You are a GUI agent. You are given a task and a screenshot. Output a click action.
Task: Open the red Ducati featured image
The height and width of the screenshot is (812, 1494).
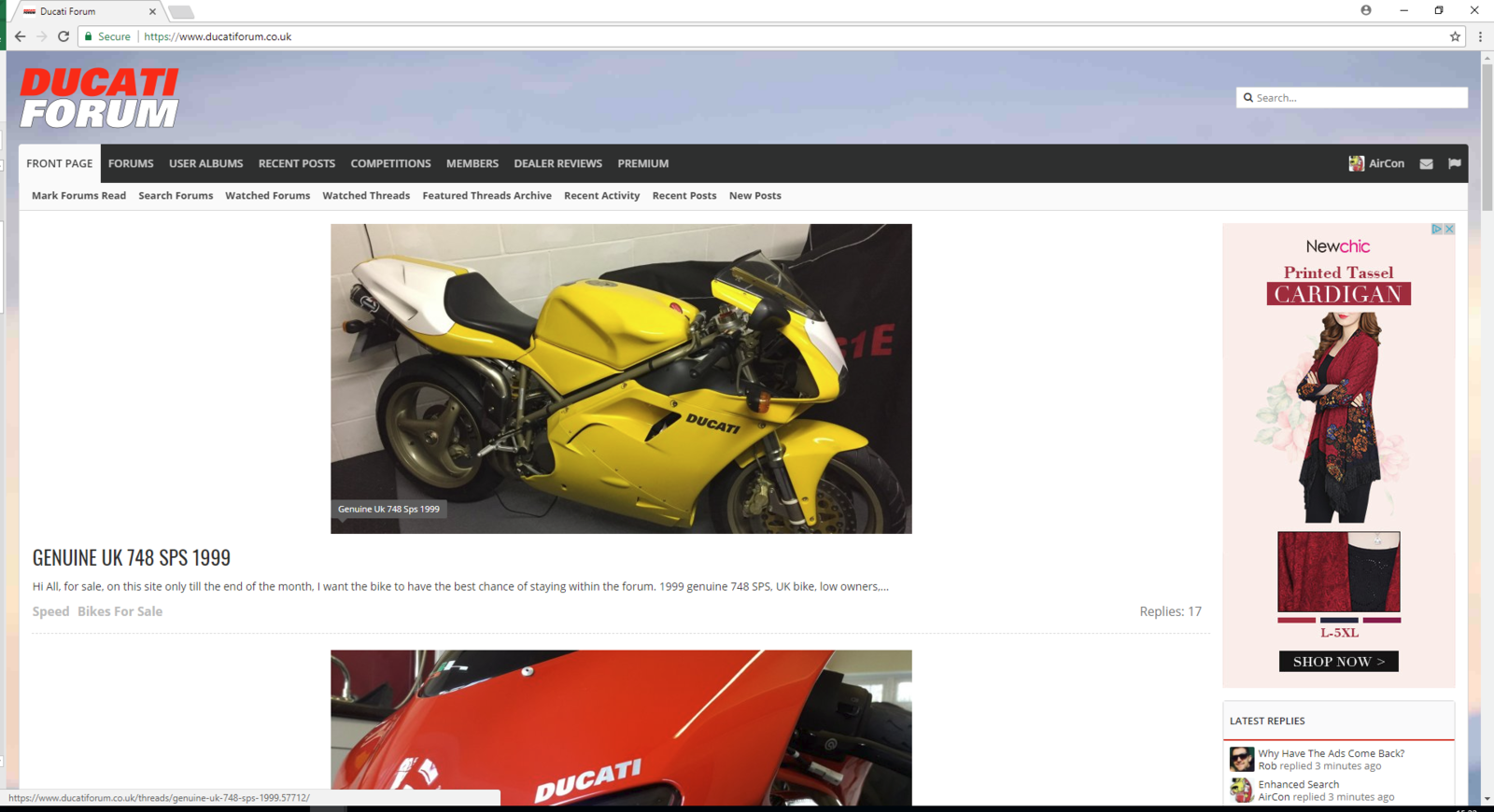coord(621,727)
